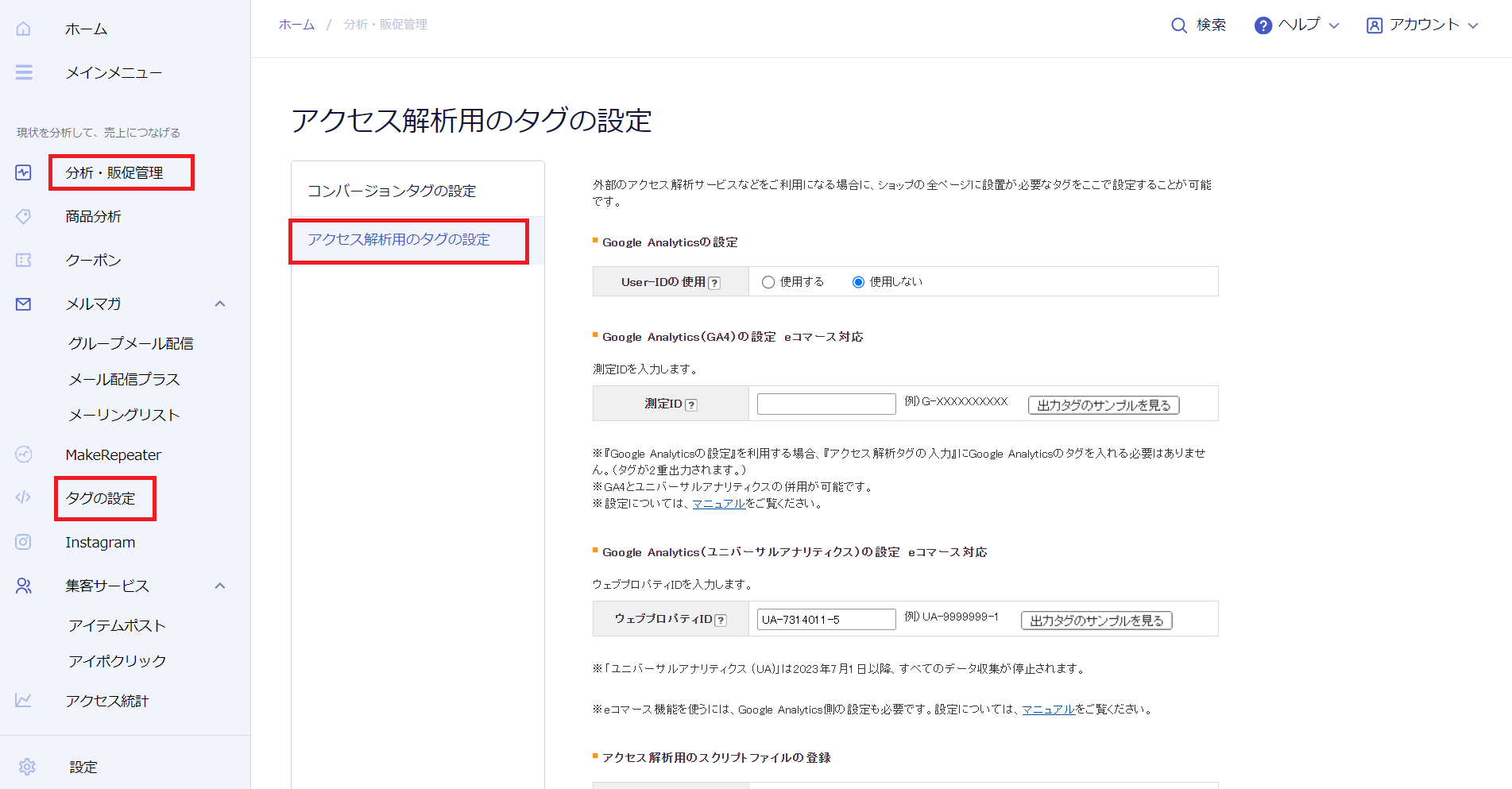Click the envelope icon beside メルマガ

point(24,304)
